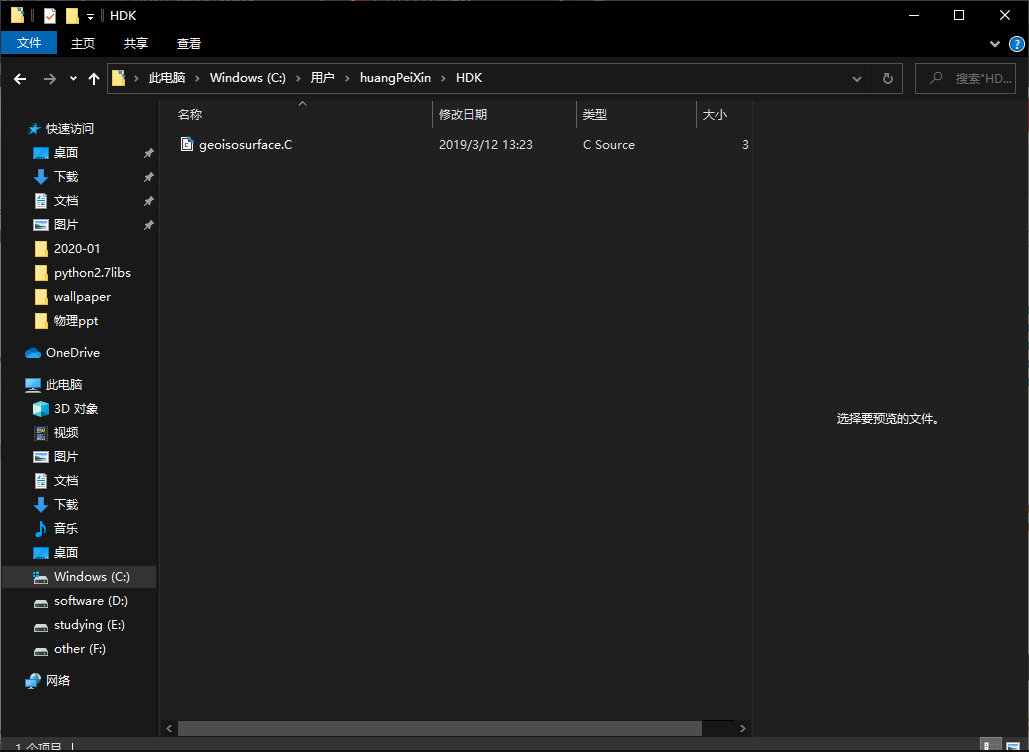
Task: Click the Back navigation arrow
Action: (20, 79)
